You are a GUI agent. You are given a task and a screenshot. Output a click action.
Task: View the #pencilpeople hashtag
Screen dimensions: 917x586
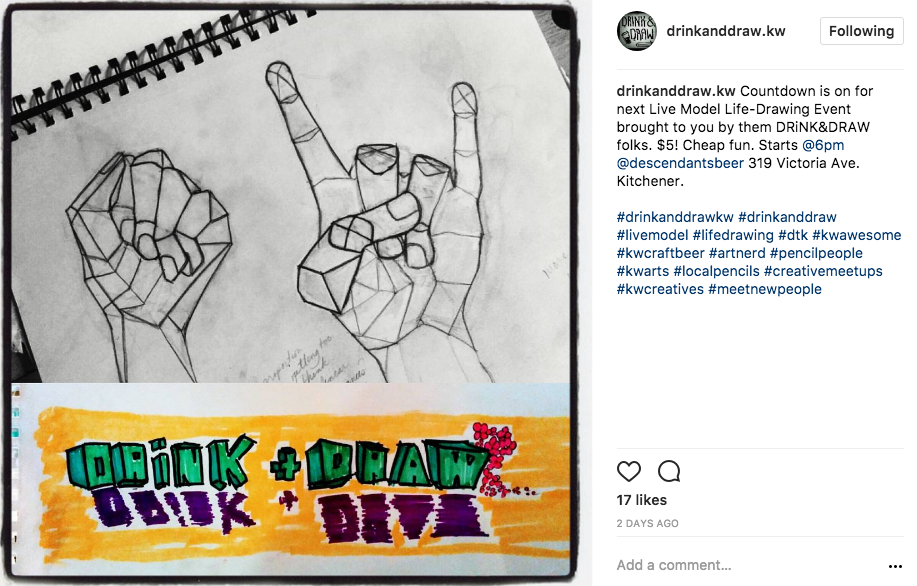816,254
